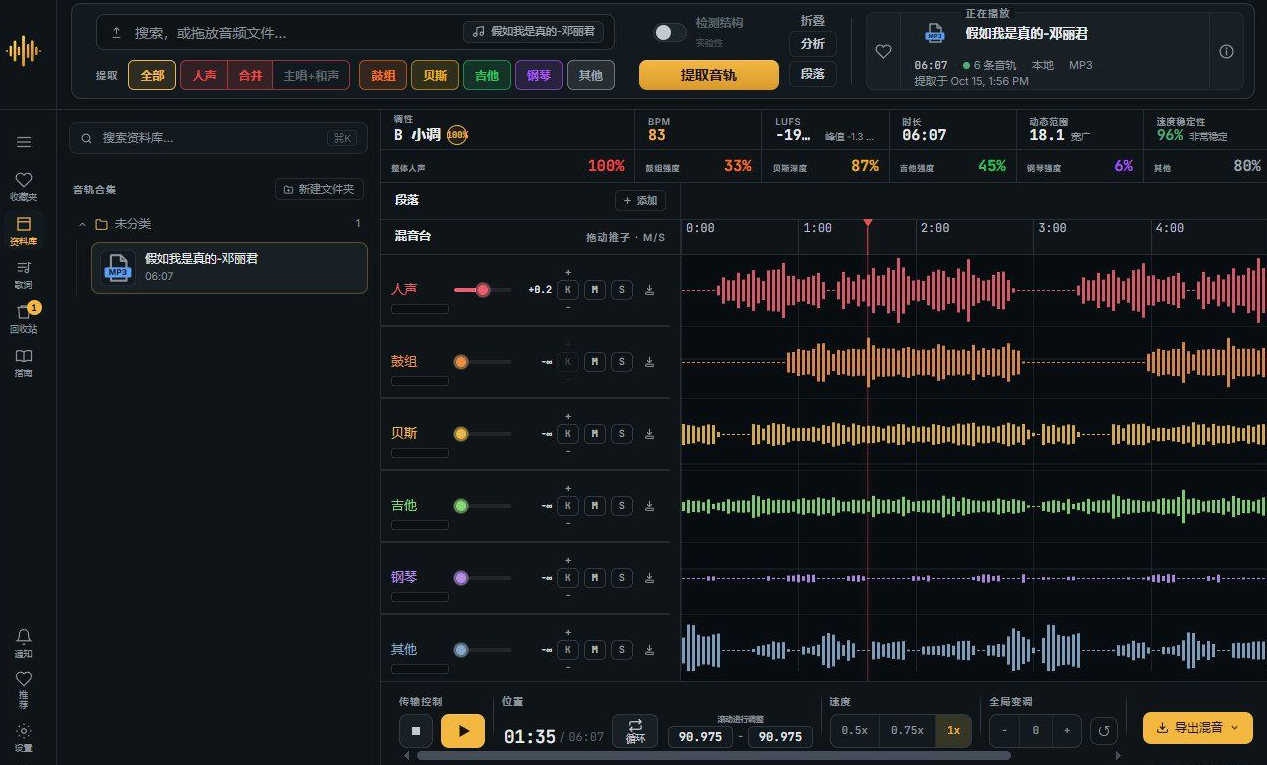Add a section with the 添加 button
This screenshot has width=1267, height=765.
(x=641, y=200)
